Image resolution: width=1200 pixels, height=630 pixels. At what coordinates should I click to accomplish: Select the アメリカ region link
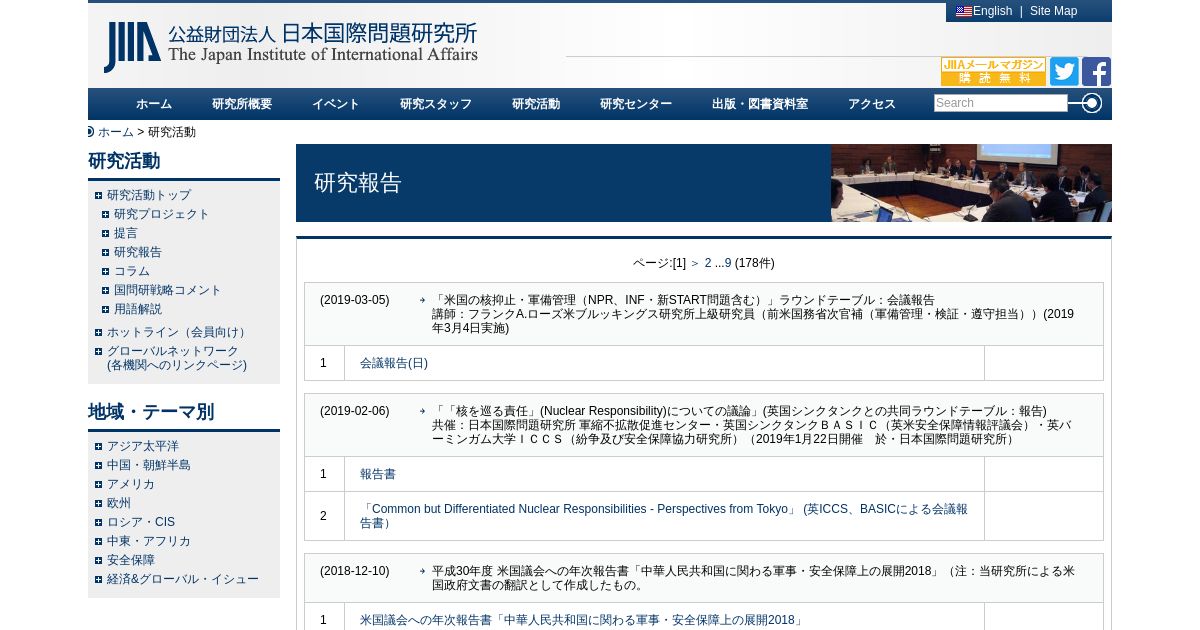pyautogui.click(x=131, y=484)
